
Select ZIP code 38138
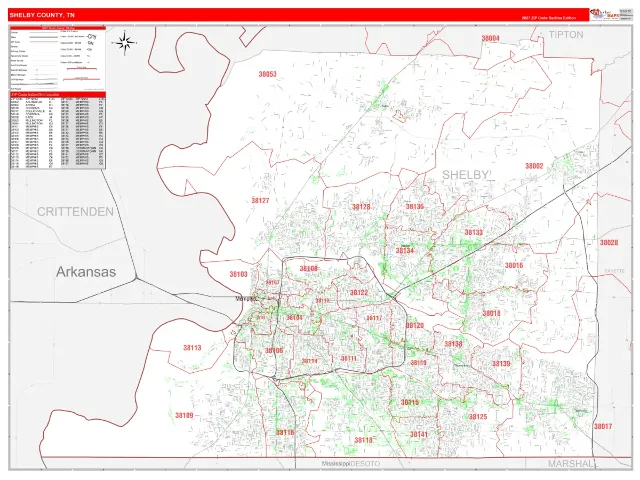tap(453, 344)
